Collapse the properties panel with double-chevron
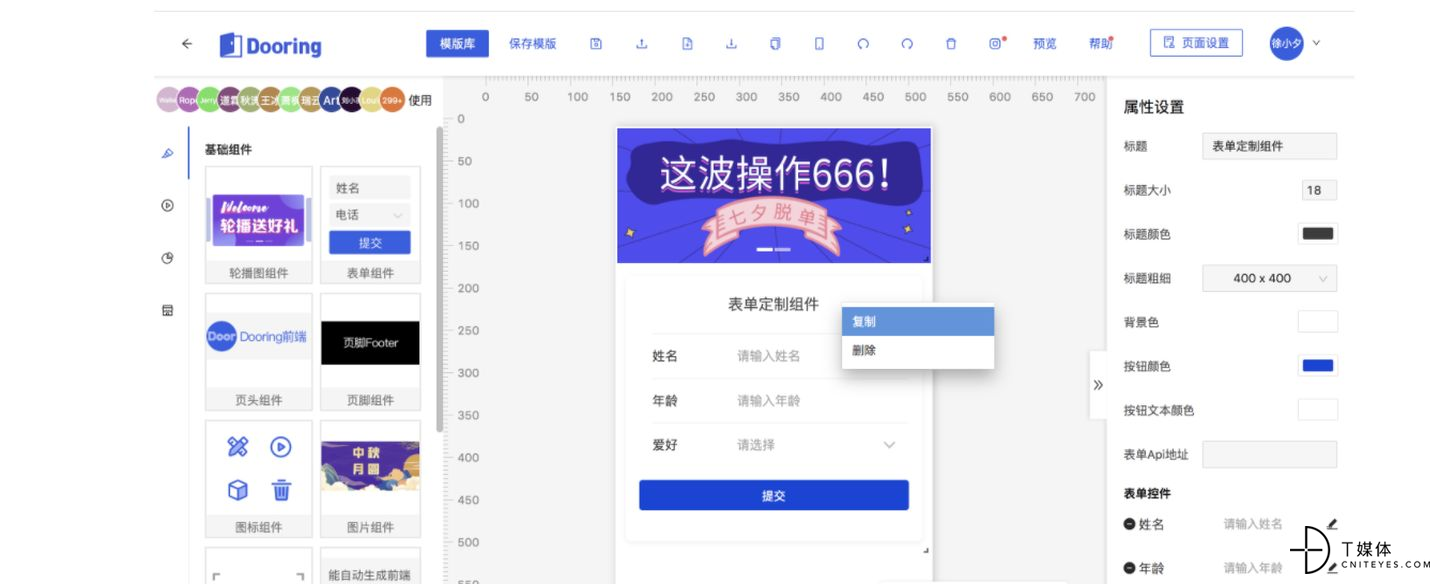The image size is (1440, 584). point(1098,385)
